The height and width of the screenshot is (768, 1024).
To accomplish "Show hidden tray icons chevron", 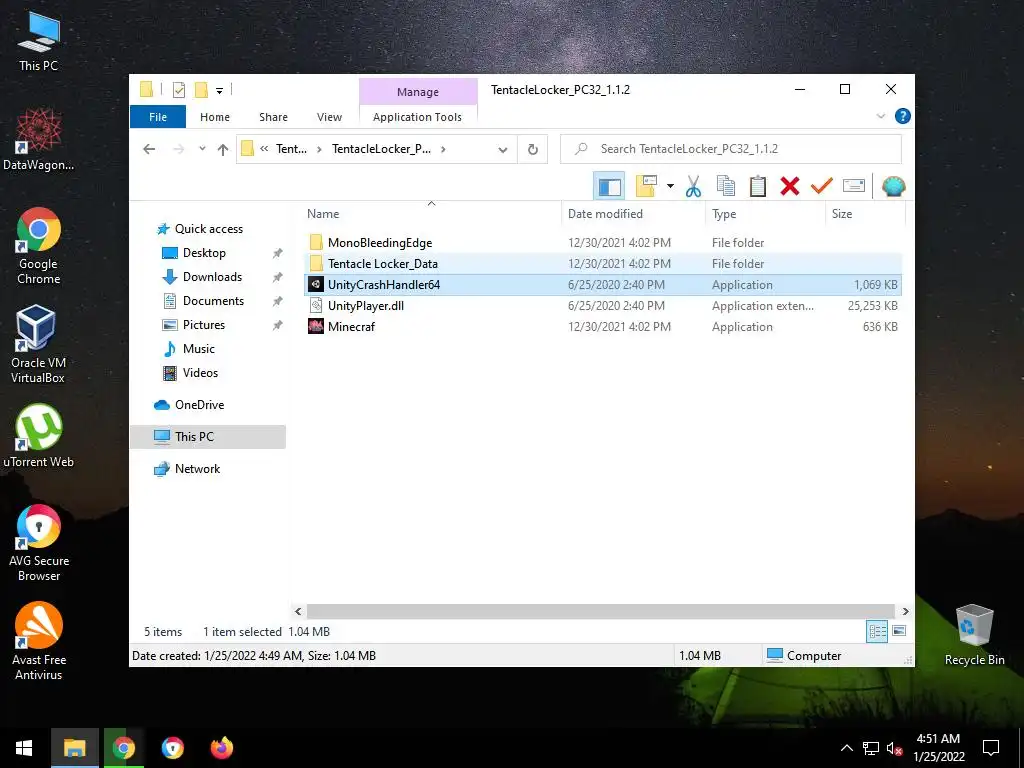I will 846,748.
